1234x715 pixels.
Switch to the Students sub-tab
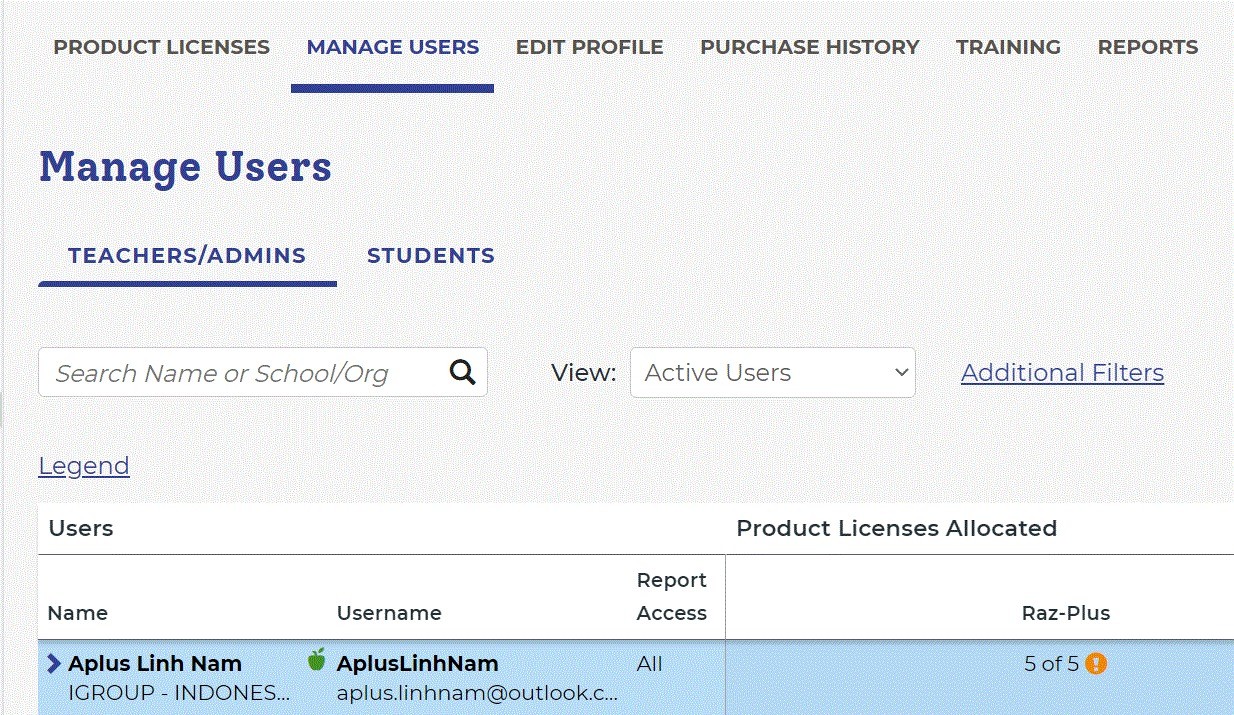point(430,256)
